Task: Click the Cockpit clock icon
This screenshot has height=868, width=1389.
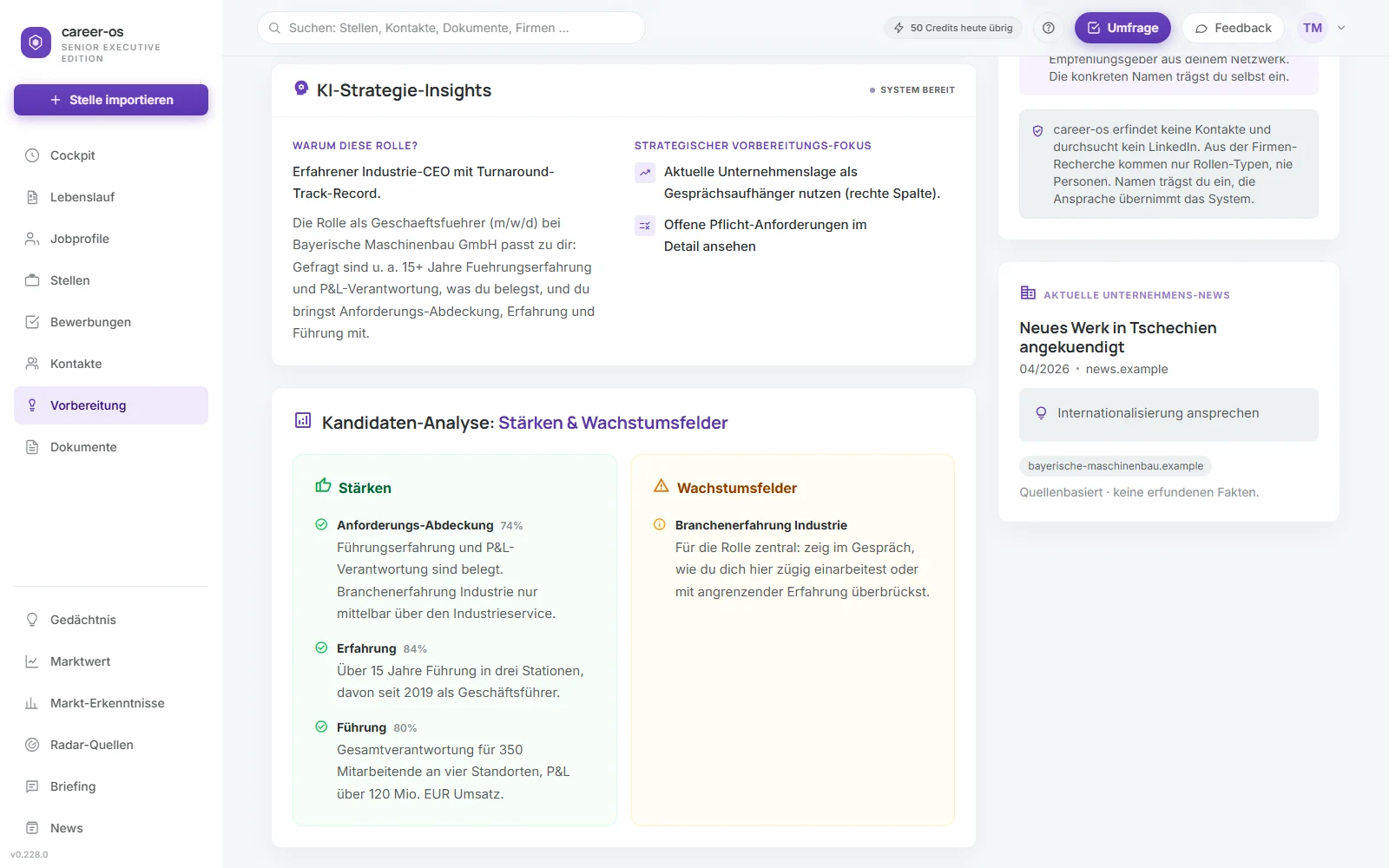Action: (32, 155)
